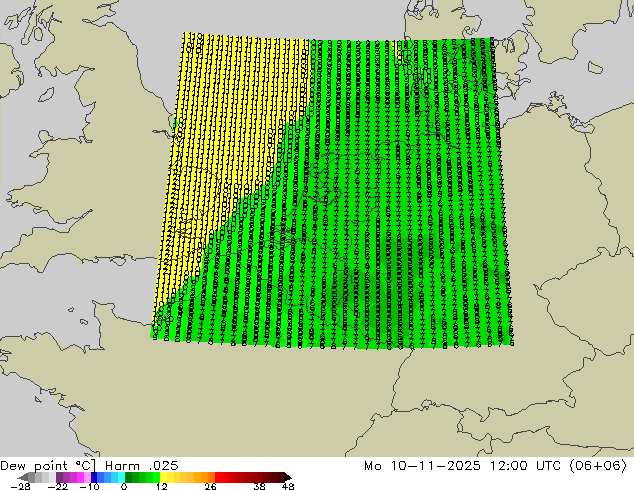This screenshot has height=490, width=634.
Task: Click the dark green swatch in the legend
Action: [x=129, y=477]
